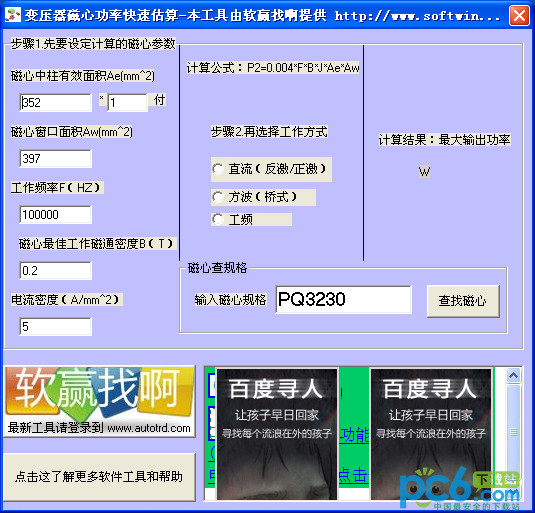The height and width of the screenshot is (513, 535).
Task: Click the web panel scrollbar thumb
Action: [x=513, y=433]
